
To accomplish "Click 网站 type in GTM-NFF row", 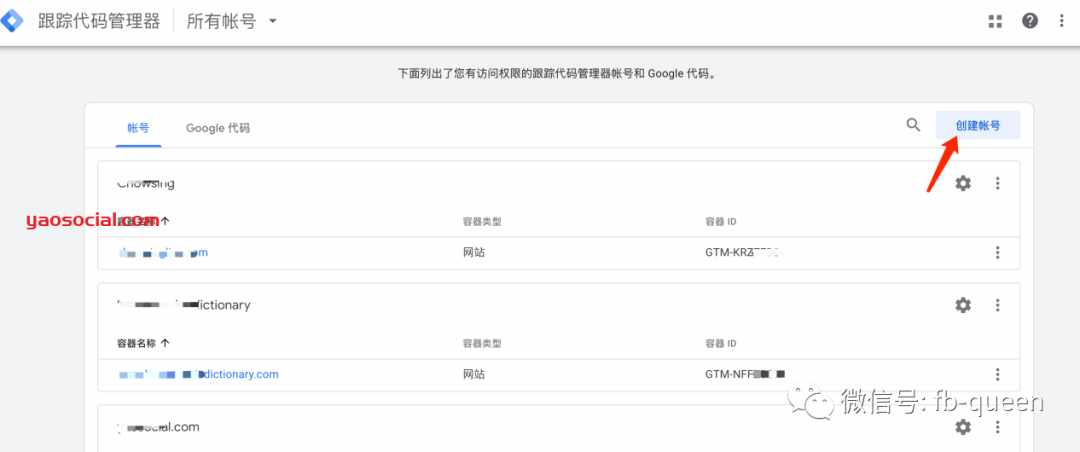I will click(x=474, y=374).
